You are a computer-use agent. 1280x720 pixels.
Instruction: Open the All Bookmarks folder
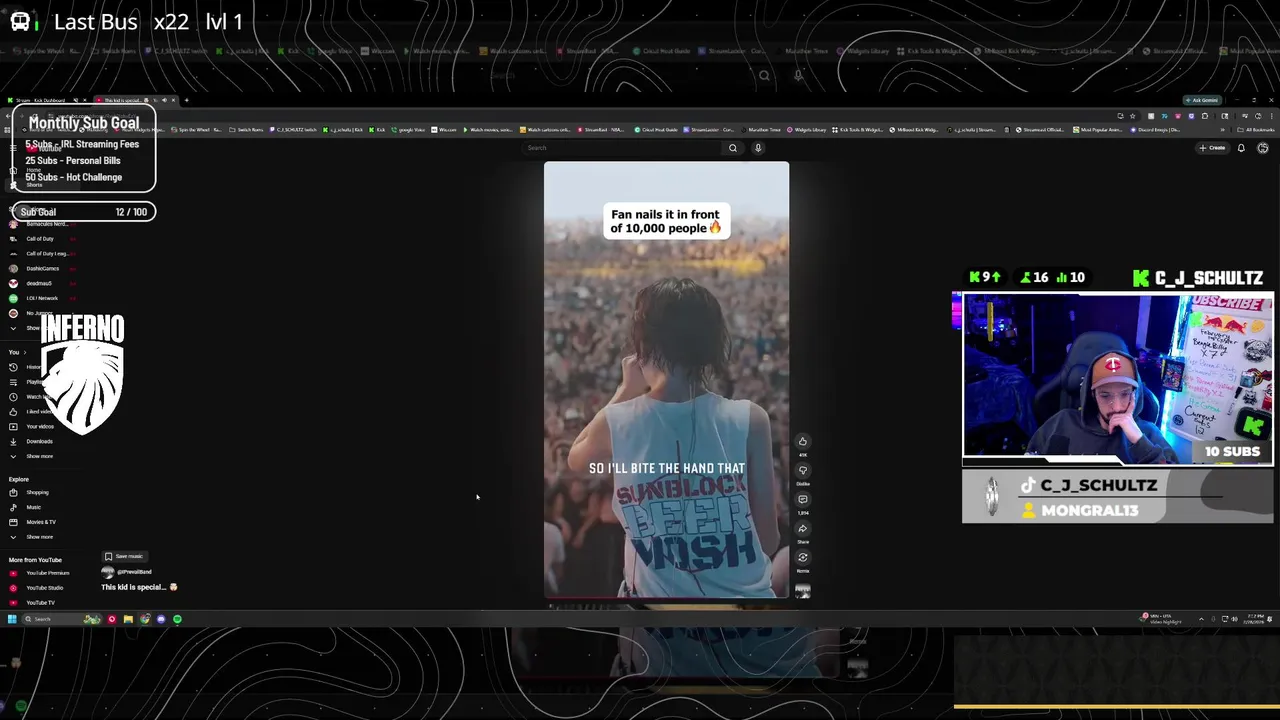point(1258,130)
